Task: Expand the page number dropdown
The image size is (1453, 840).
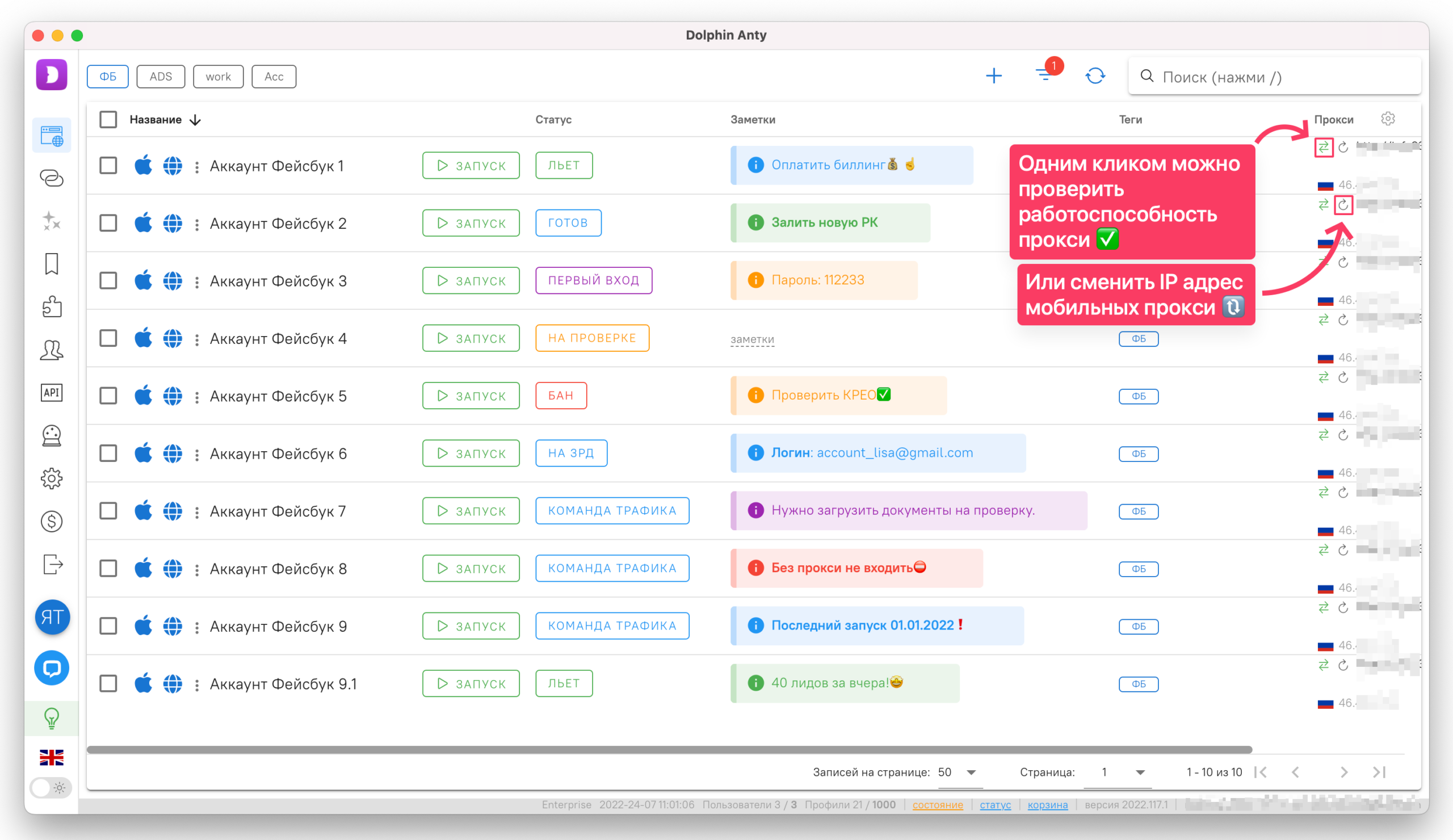Action: click(x=1122, y=772)
